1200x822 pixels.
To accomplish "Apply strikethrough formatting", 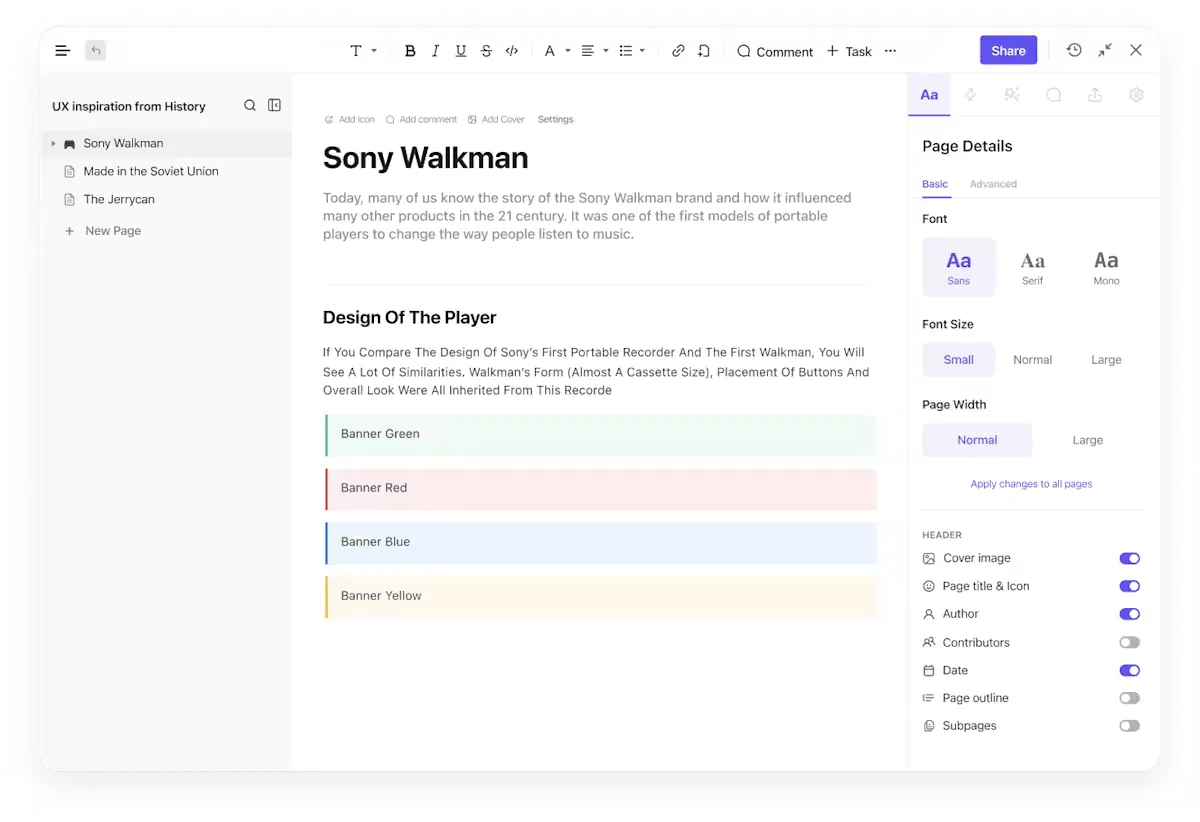I will [x=486, y=51].
